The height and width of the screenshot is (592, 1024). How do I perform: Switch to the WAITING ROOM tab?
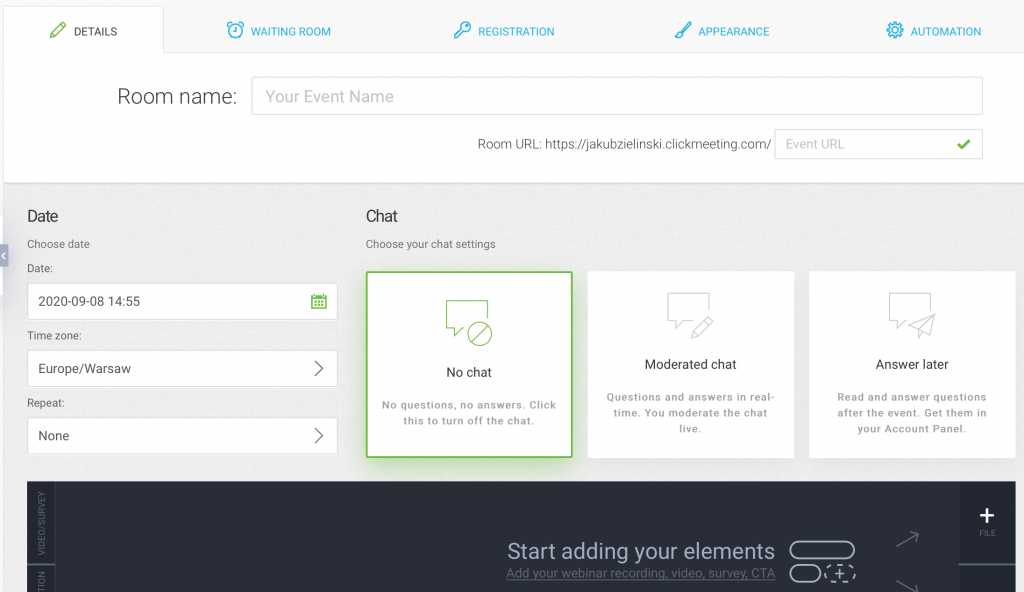point(278,31)
